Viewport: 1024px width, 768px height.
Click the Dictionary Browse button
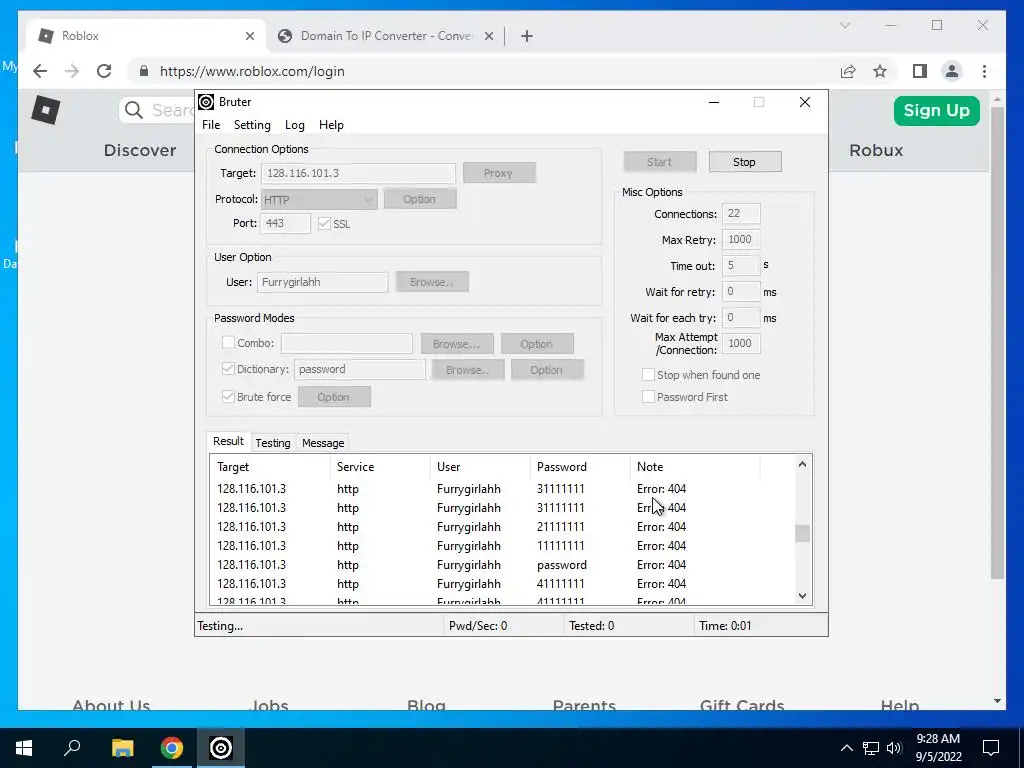(468, 370)
